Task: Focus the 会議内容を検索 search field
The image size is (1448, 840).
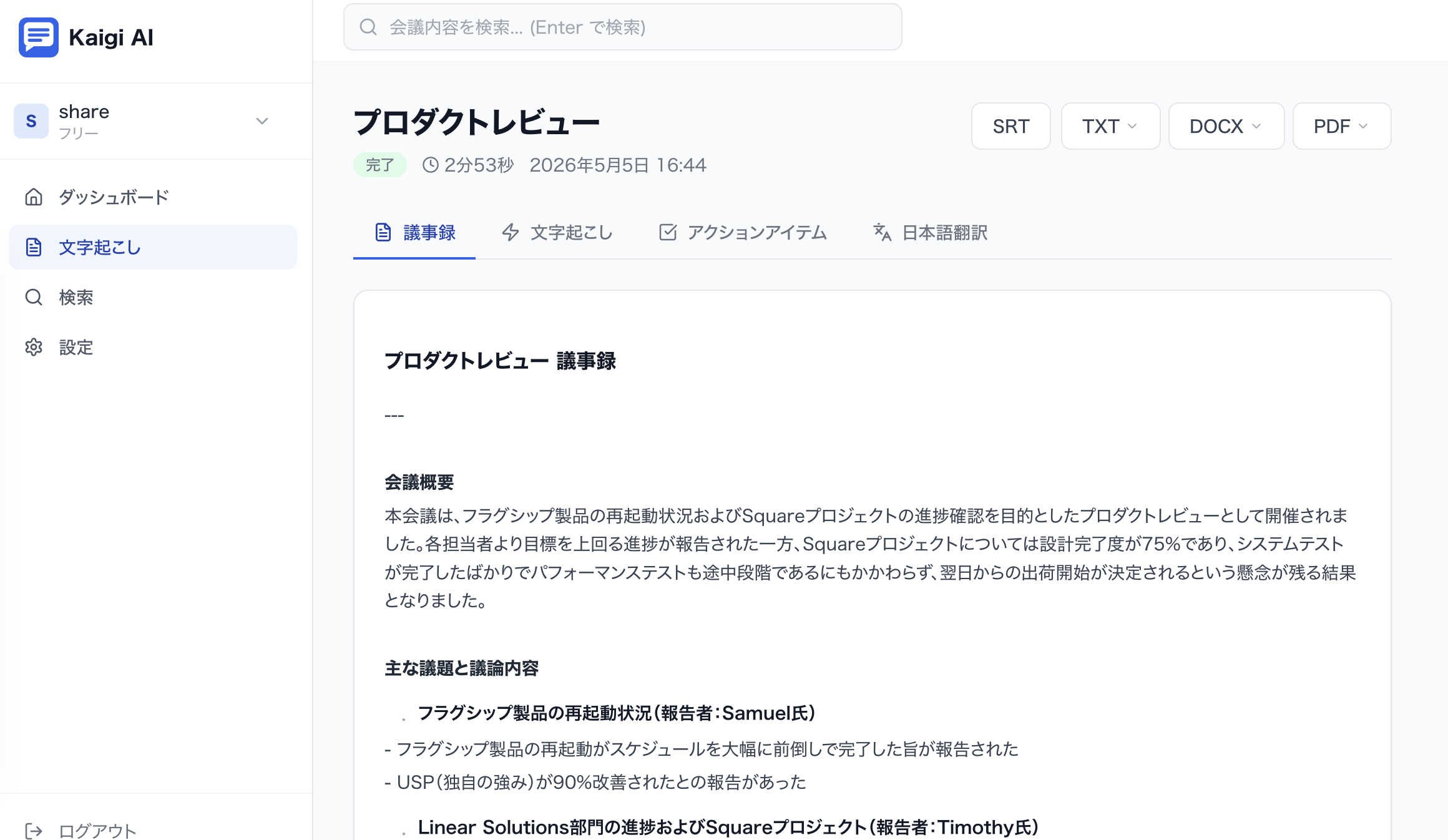Action: click(x=622, y=27)
